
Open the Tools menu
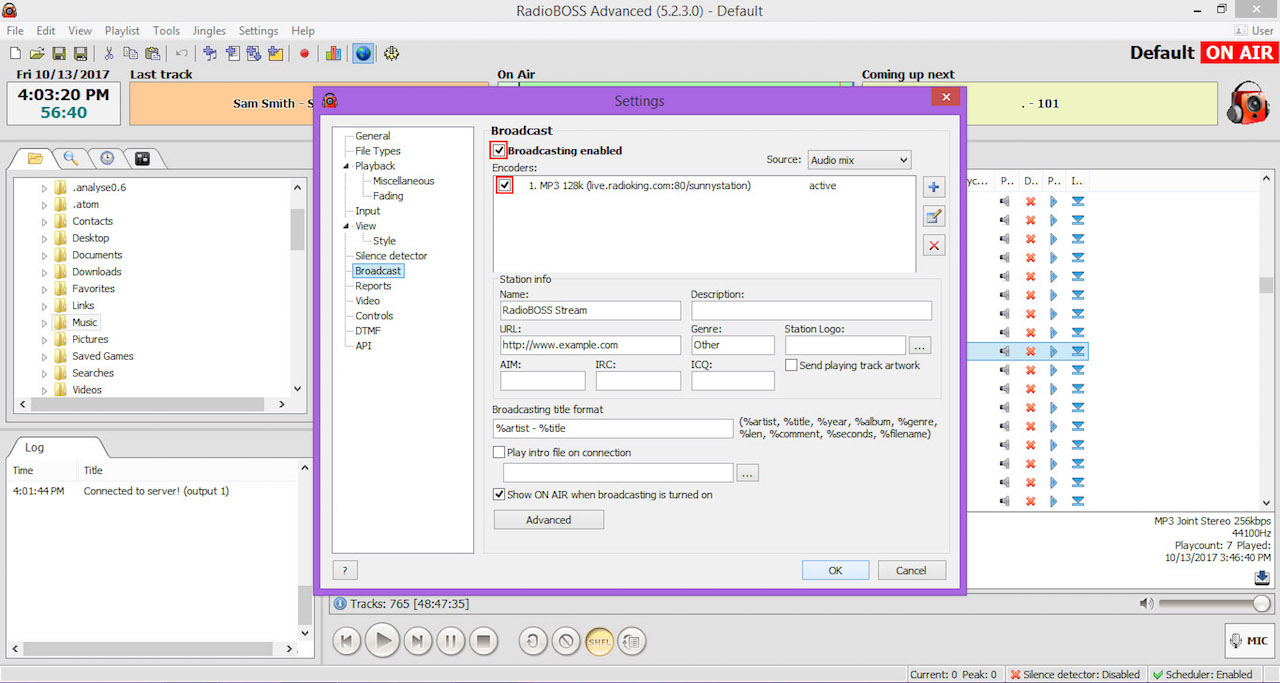point(167,31)
